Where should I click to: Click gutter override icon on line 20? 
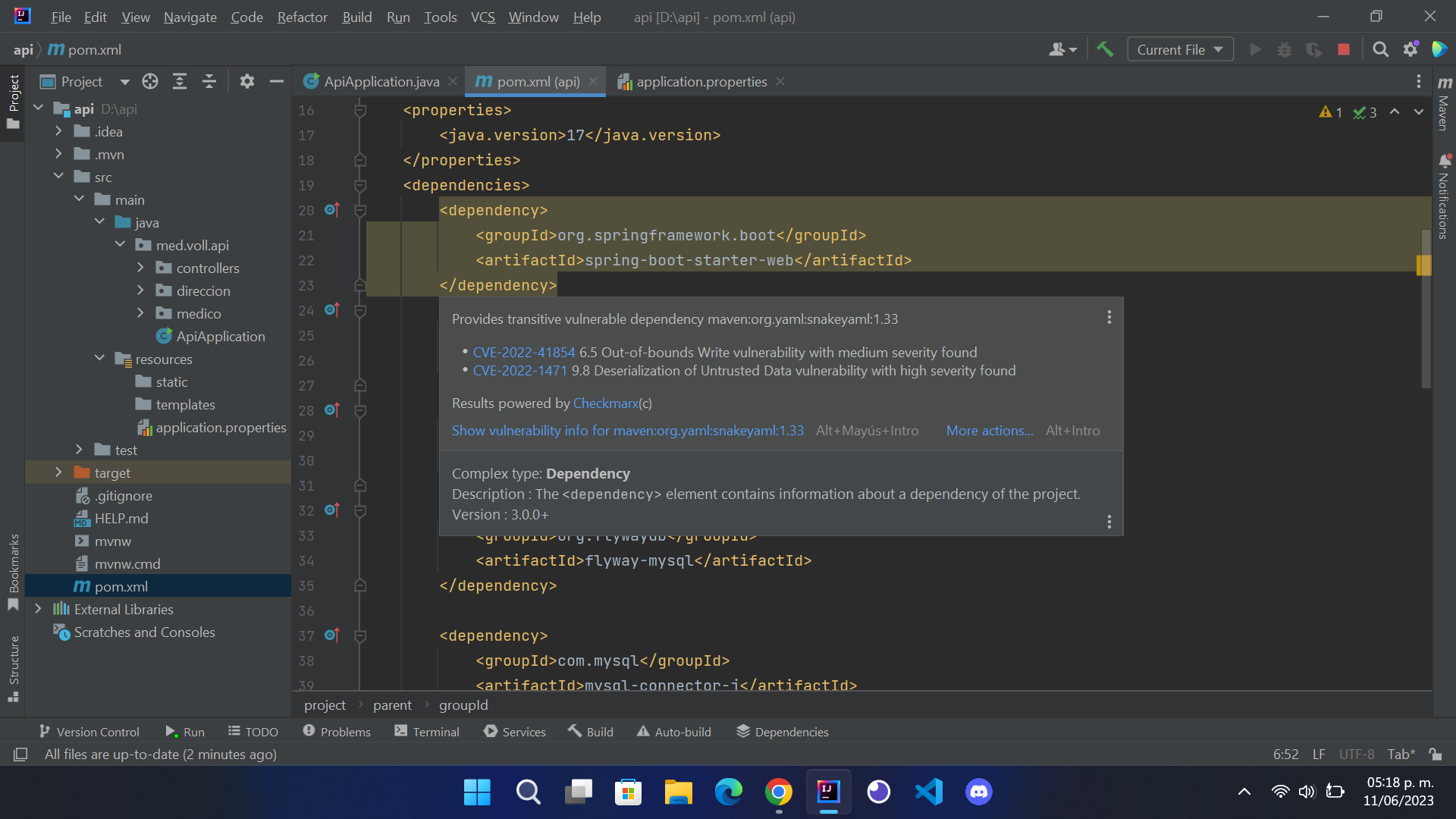(332, 209)
